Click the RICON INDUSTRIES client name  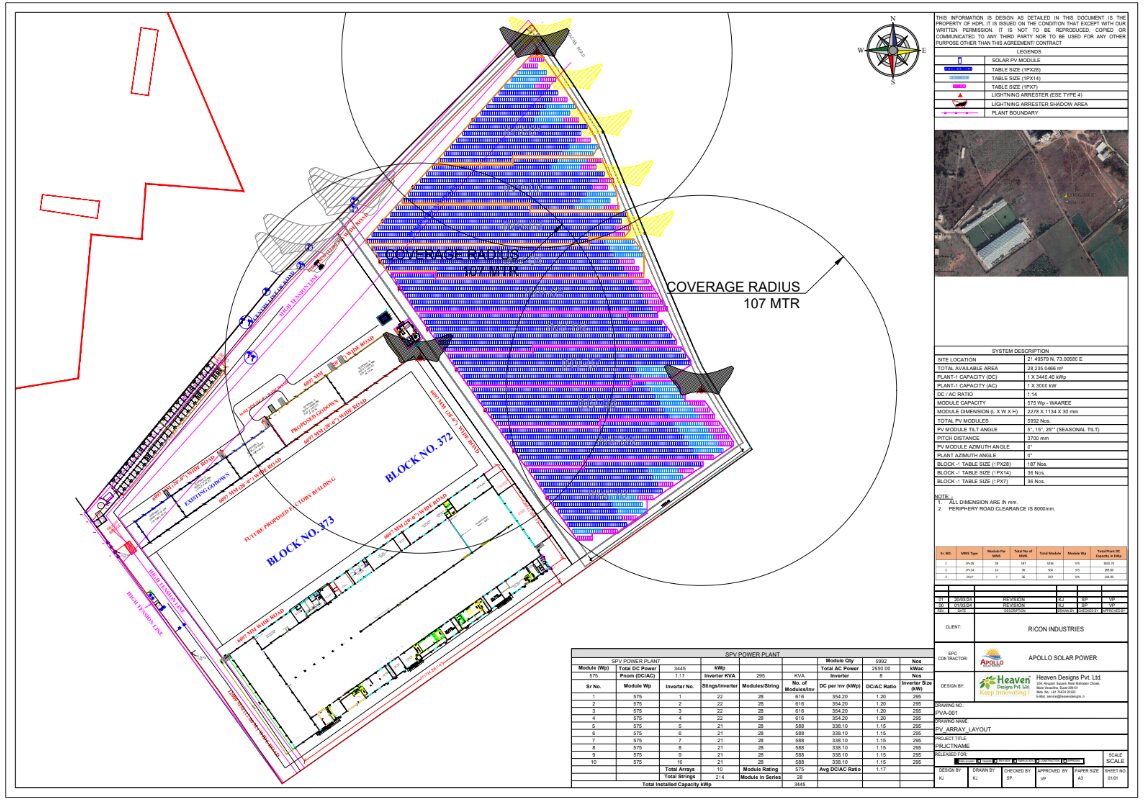(x=1054, y=630)
